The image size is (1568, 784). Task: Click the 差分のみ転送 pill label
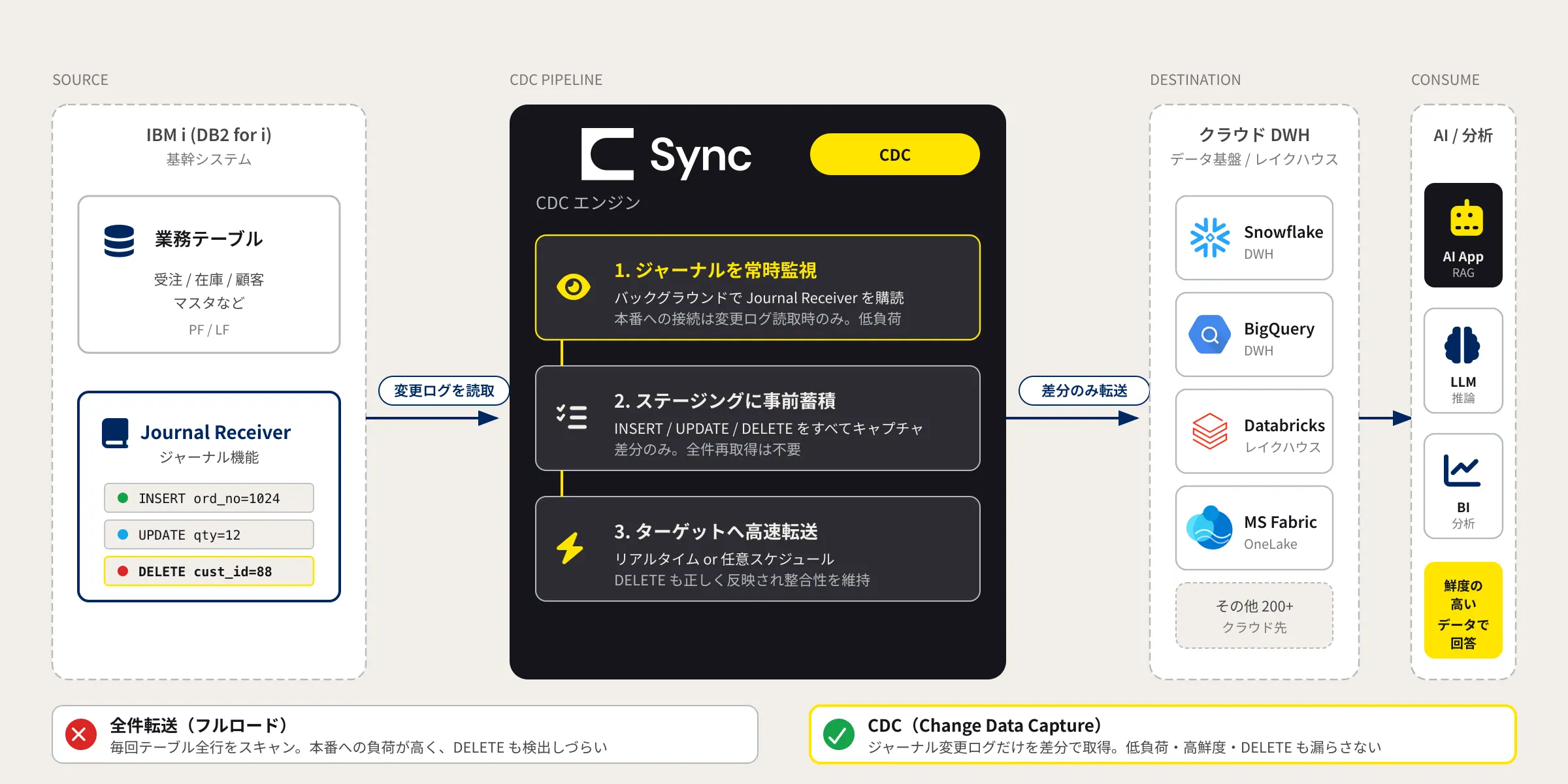[1085, 391]
